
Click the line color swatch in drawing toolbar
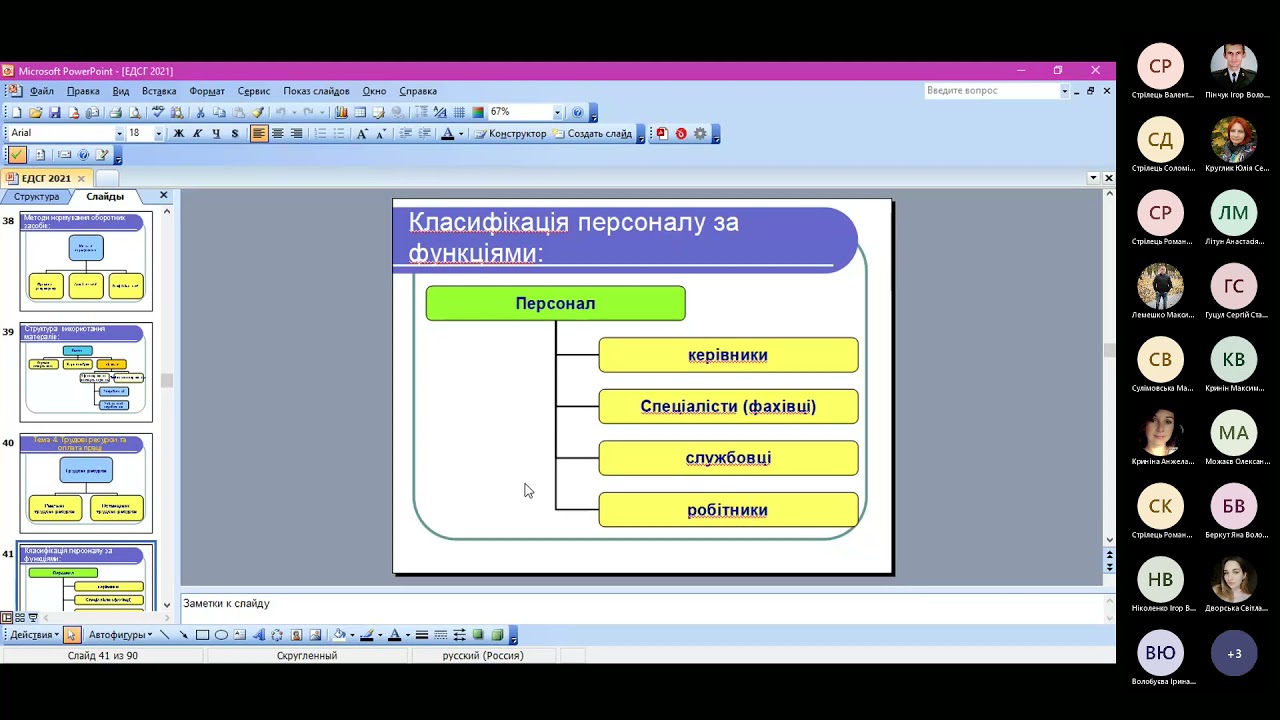tap(366, 635)
